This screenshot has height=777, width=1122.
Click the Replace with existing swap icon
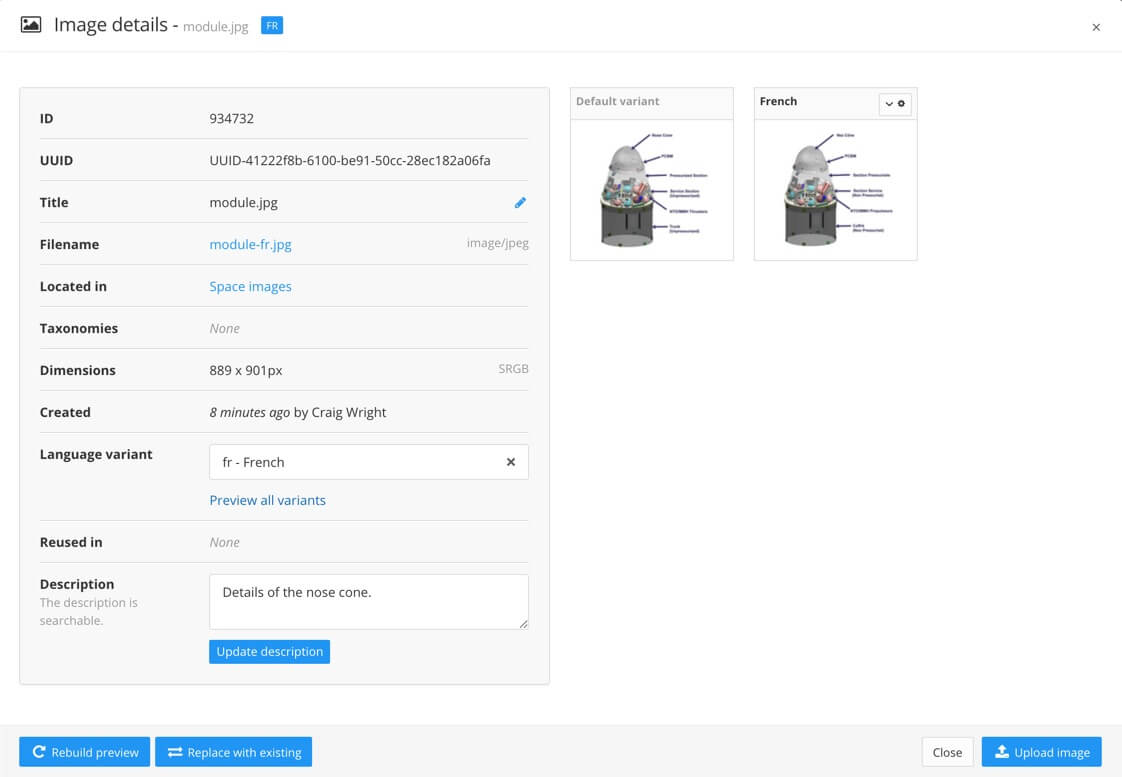(172, 752)
